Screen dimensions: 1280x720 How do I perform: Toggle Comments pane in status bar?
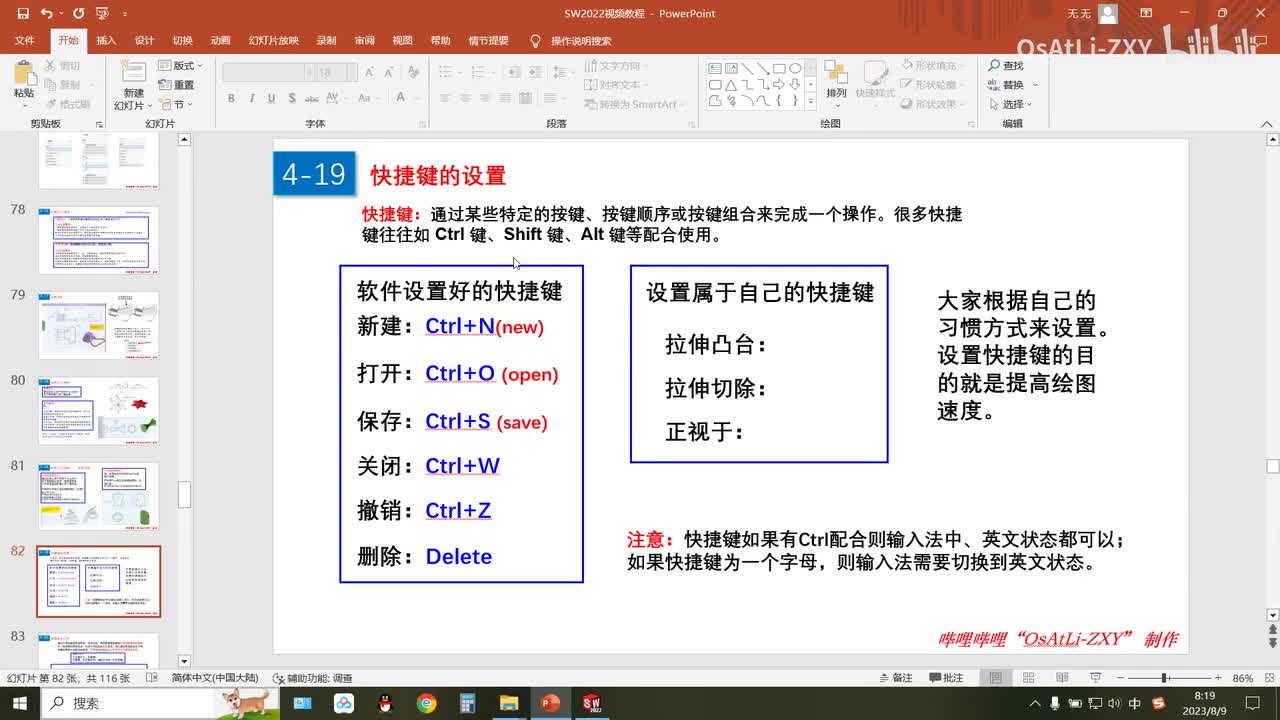click(x=945, y=678)
